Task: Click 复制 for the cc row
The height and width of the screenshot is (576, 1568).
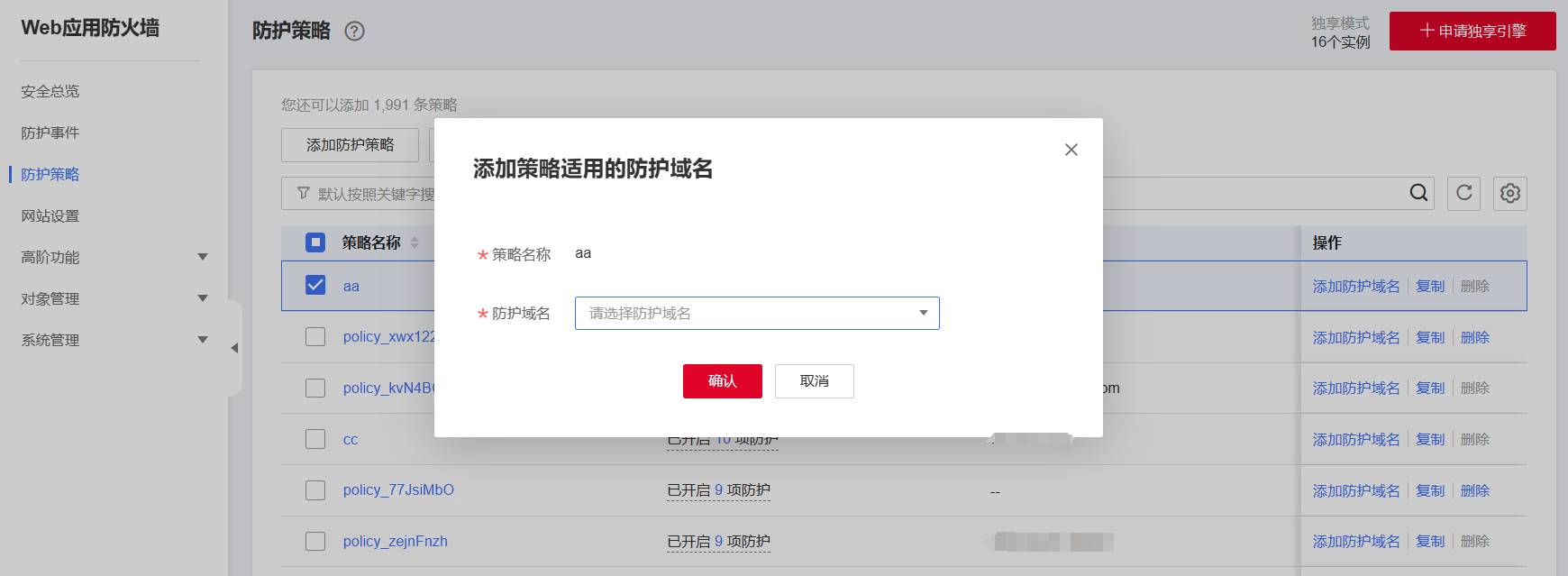Action: pyautogui.click(x=1430, y=439)
